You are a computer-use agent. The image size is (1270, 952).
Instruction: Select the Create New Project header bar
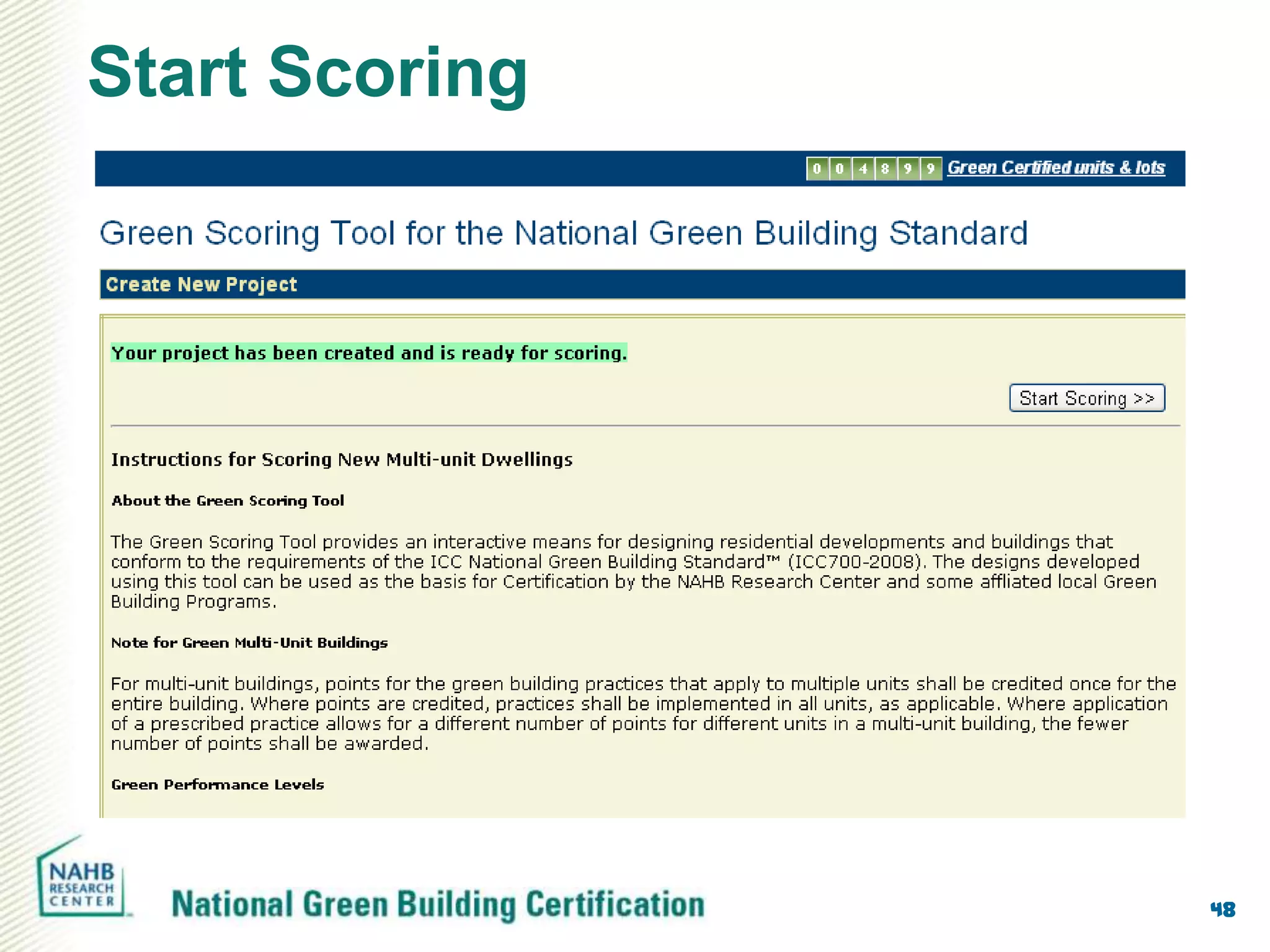click(642, 284)
